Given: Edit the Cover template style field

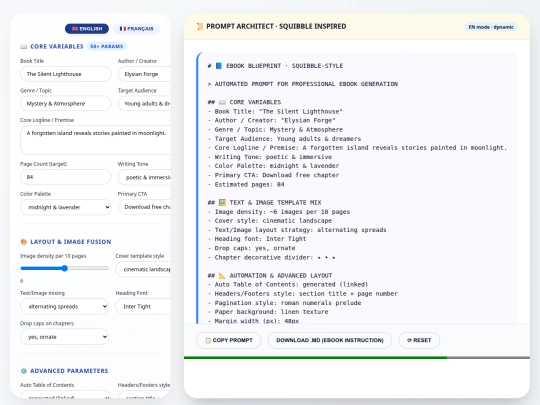Looking at the screenshot, I should 143,269.
